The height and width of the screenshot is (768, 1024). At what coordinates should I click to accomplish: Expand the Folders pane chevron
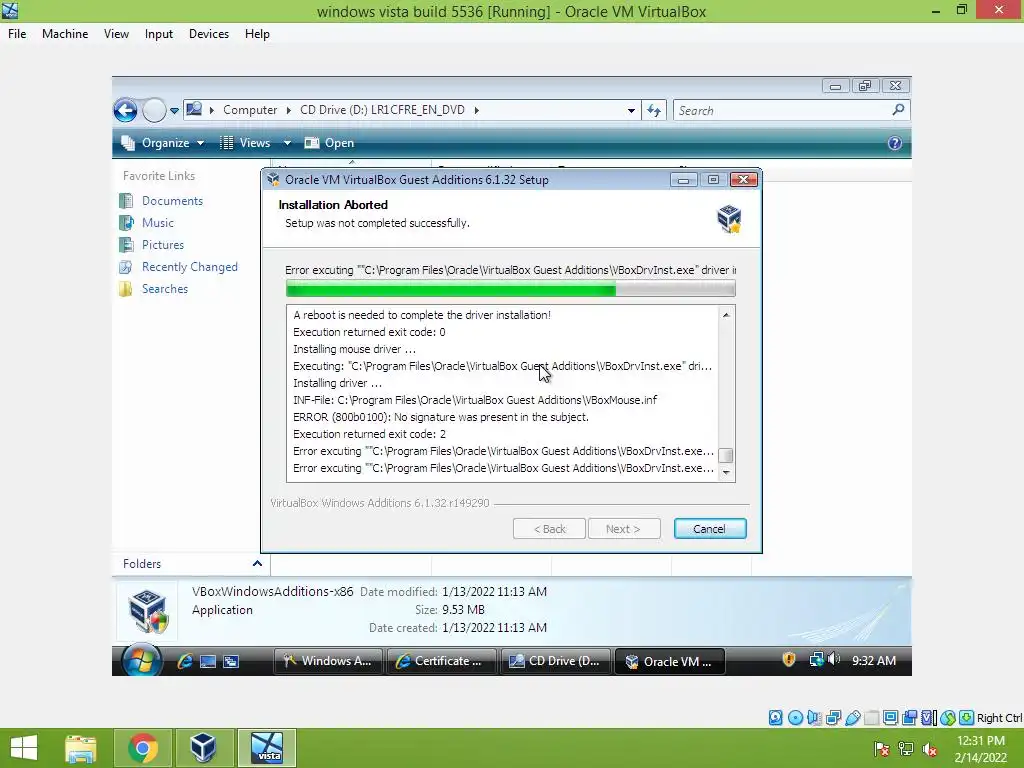(257, 563)
